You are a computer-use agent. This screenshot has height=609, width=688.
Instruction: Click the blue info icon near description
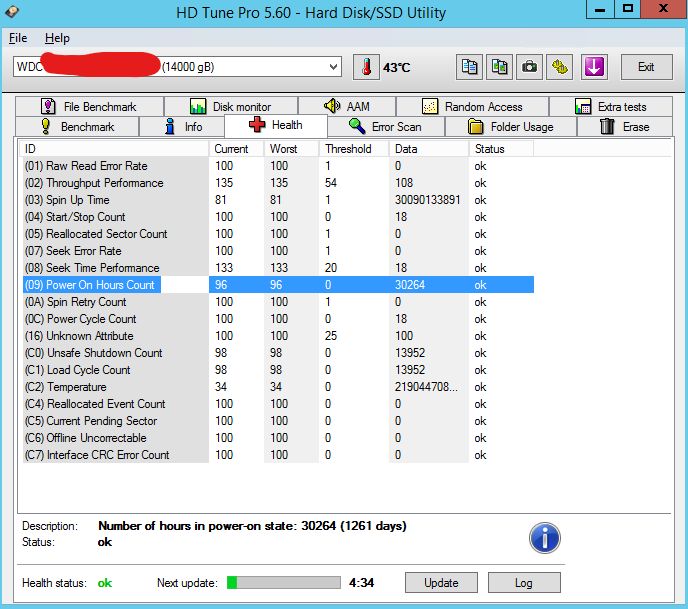545,537
